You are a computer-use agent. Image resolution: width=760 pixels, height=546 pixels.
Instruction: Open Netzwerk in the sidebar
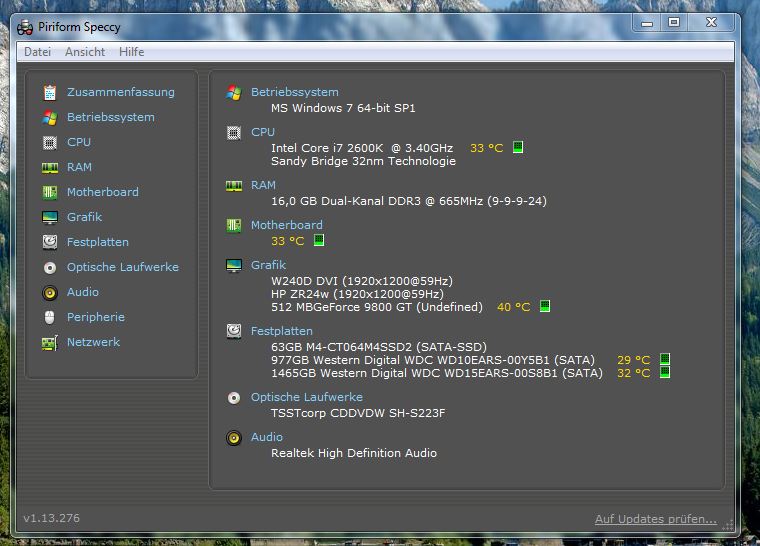[x=94, y=342]
